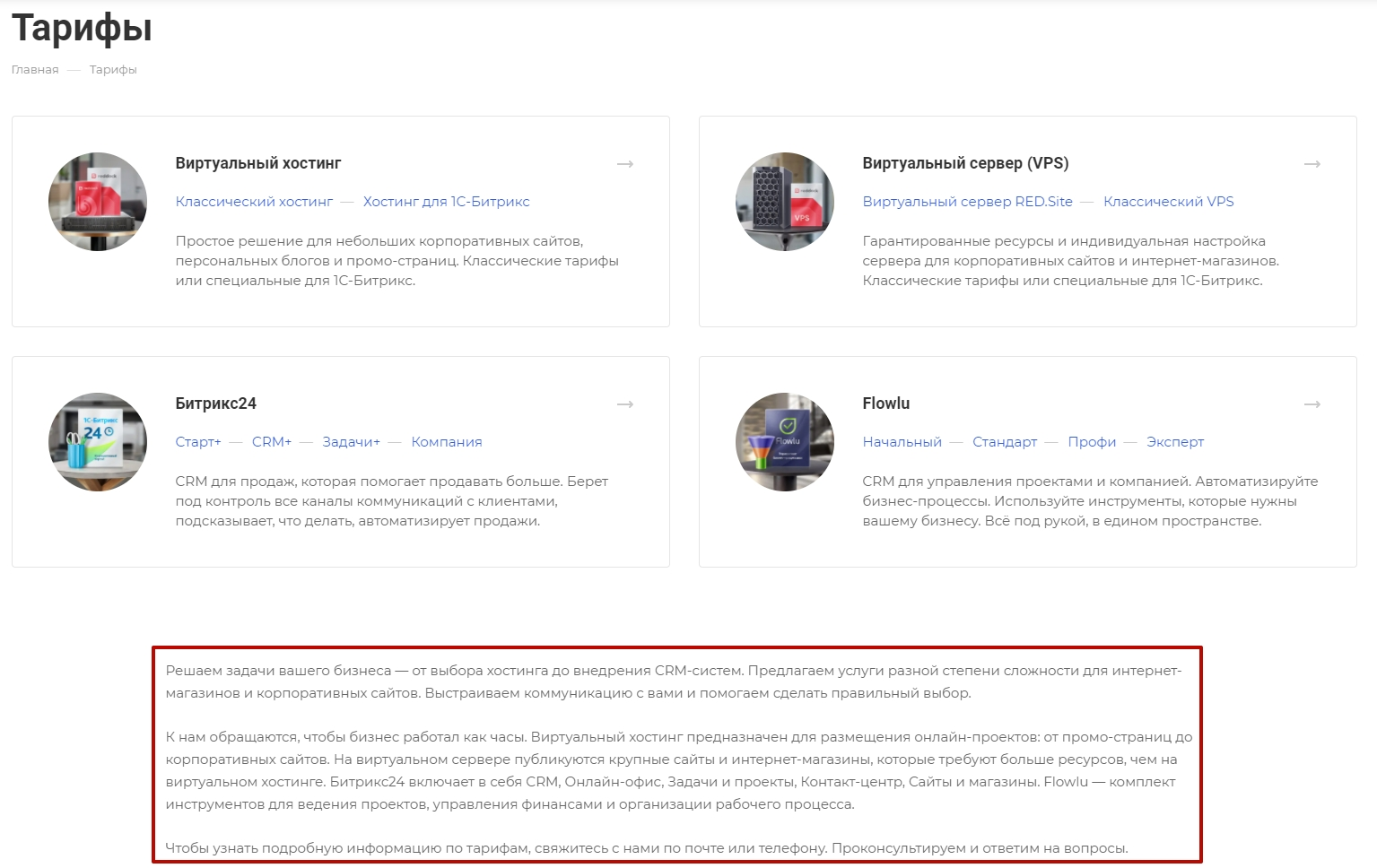The image size is (1377, 868).
Task: Open the Битрикс24 round product image
Action: 98,442
